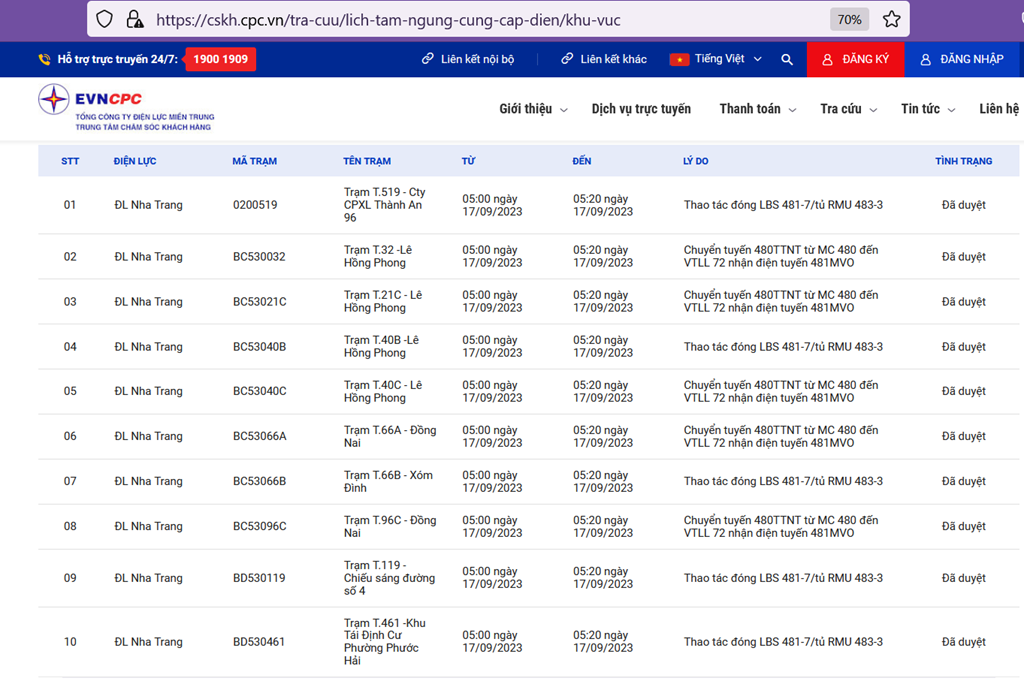Click MÃ TRẠM column header
Image resolution: width=1024 pixels, height=681 pixels.
(254, 161)
